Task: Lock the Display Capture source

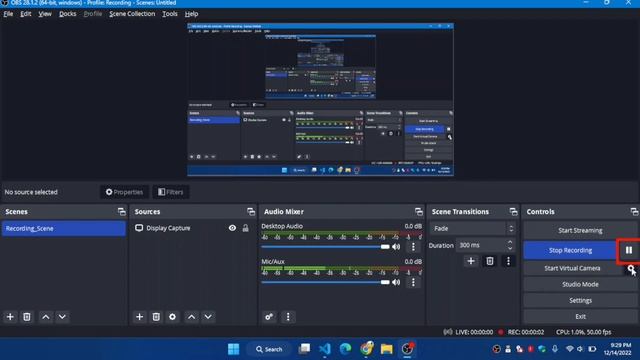Action: click(x=245, y=228)
